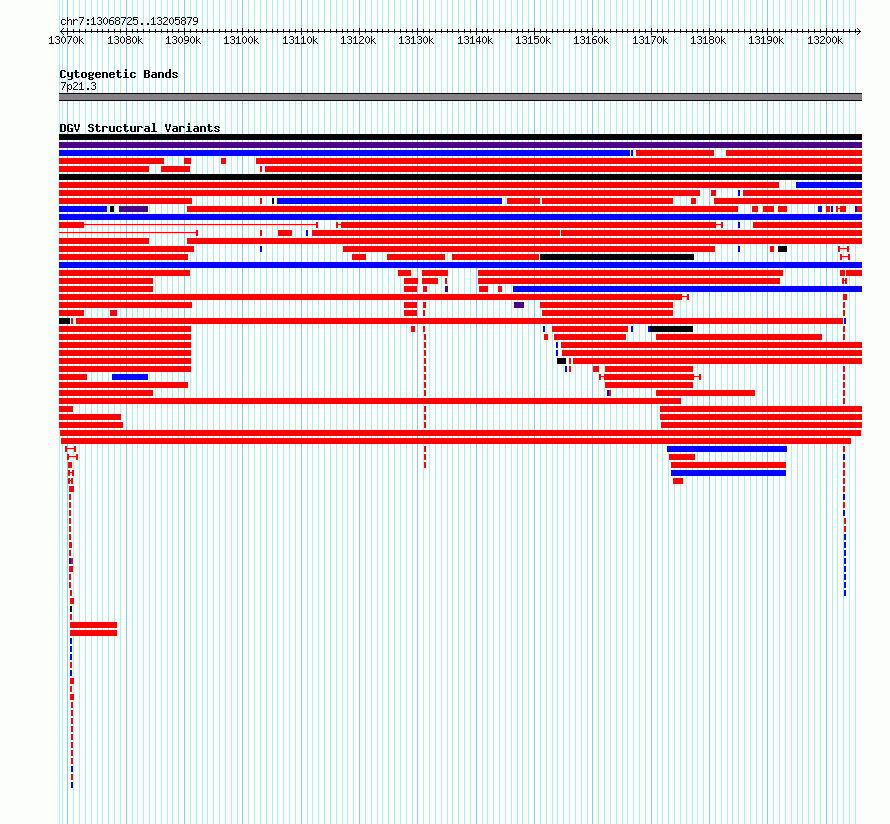Image resolution: width=890 pixels, height=824 pixels.
Task: Click the right arrowhead of the ruler
Action: click(x=859, y=31)
